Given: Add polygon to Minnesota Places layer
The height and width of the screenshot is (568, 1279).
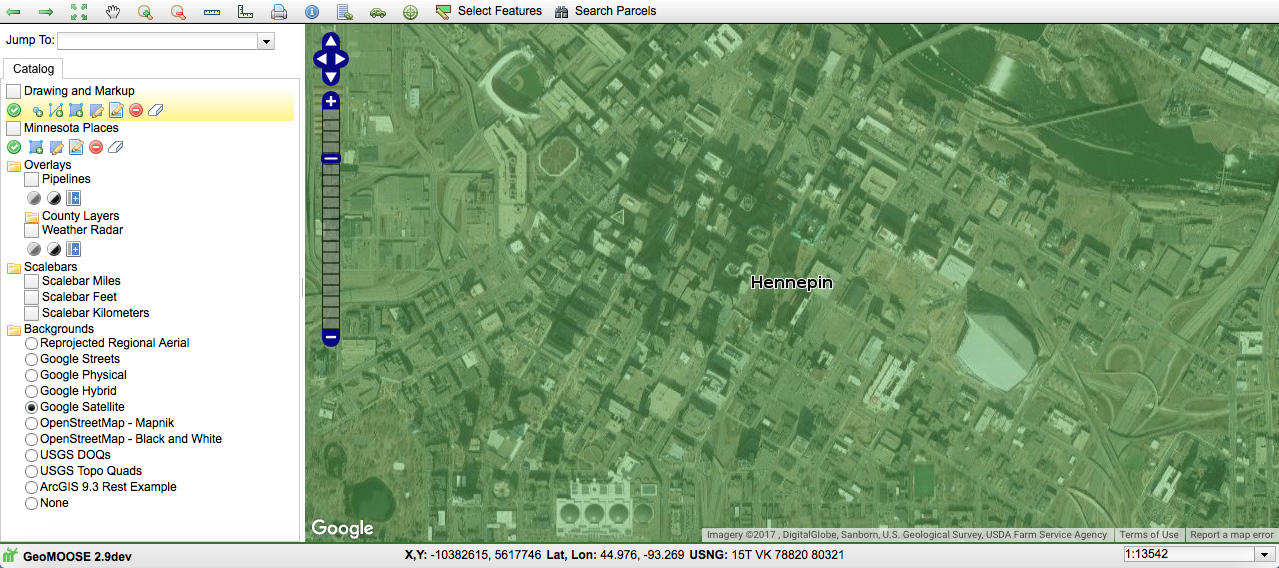Looking at the screenshot, I should [x=36, y=147].
